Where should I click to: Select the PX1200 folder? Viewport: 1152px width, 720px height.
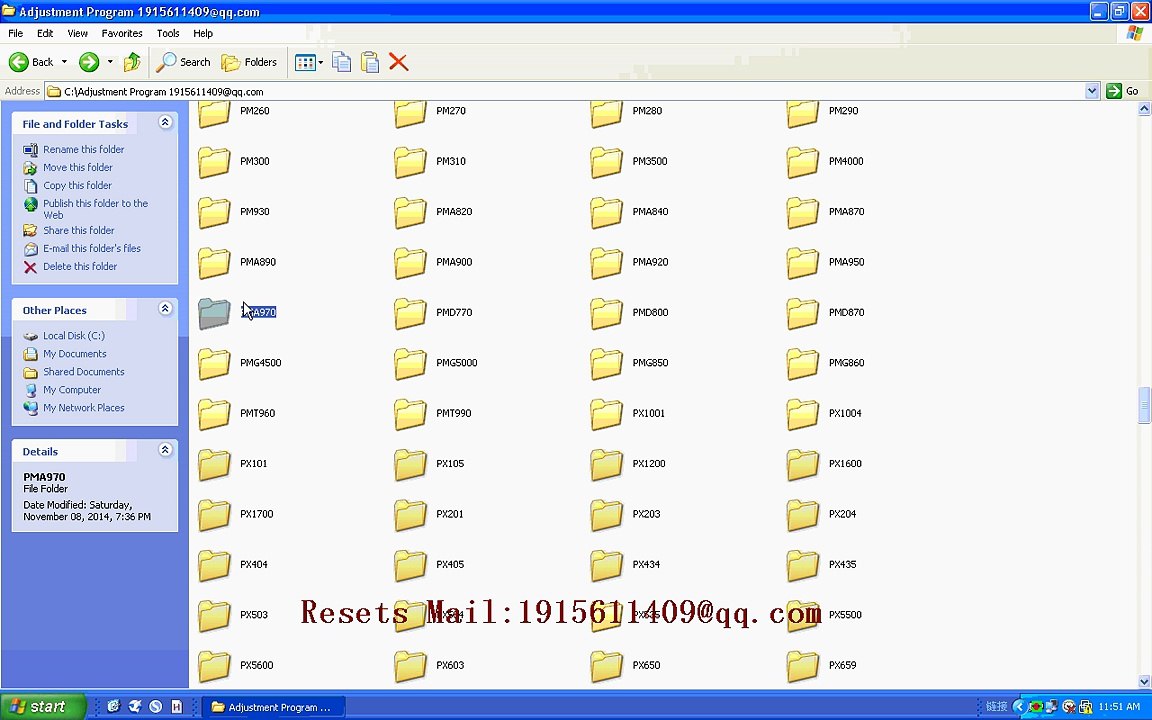(628, 465)
